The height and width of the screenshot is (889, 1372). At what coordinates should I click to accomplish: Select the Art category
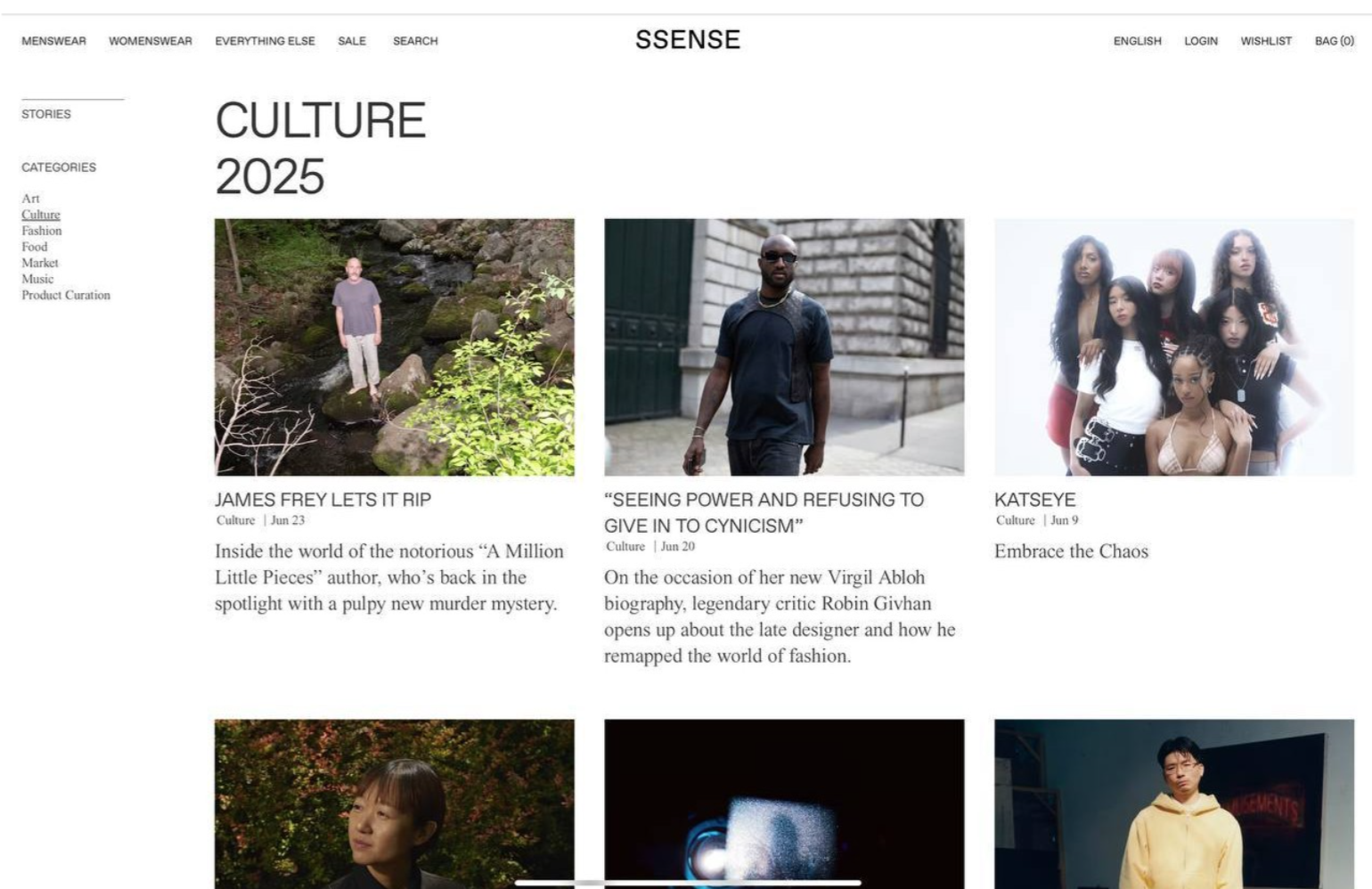click(x=30, y=199)
